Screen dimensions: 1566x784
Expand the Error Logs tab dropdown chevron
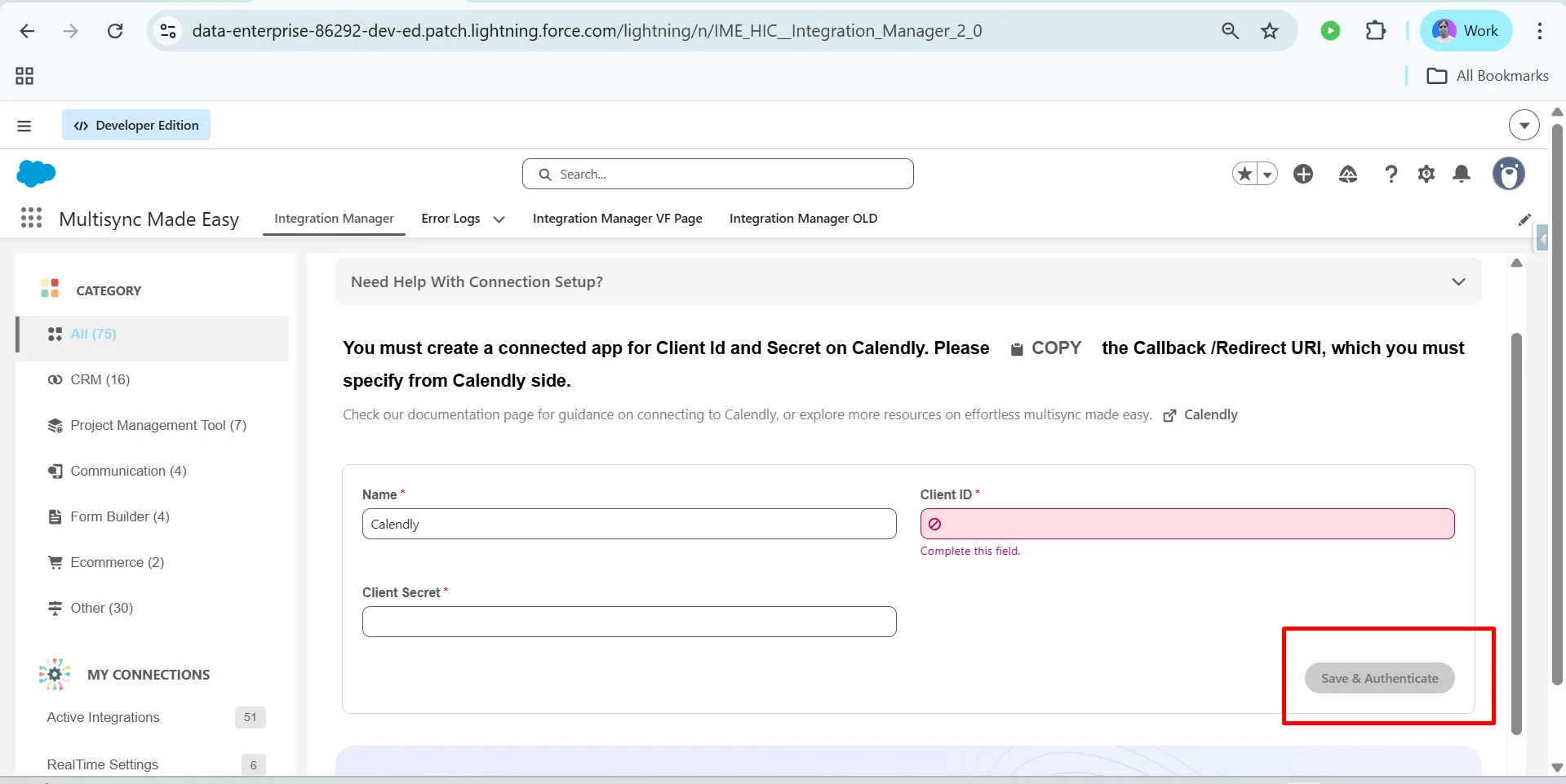click(499, 219)
